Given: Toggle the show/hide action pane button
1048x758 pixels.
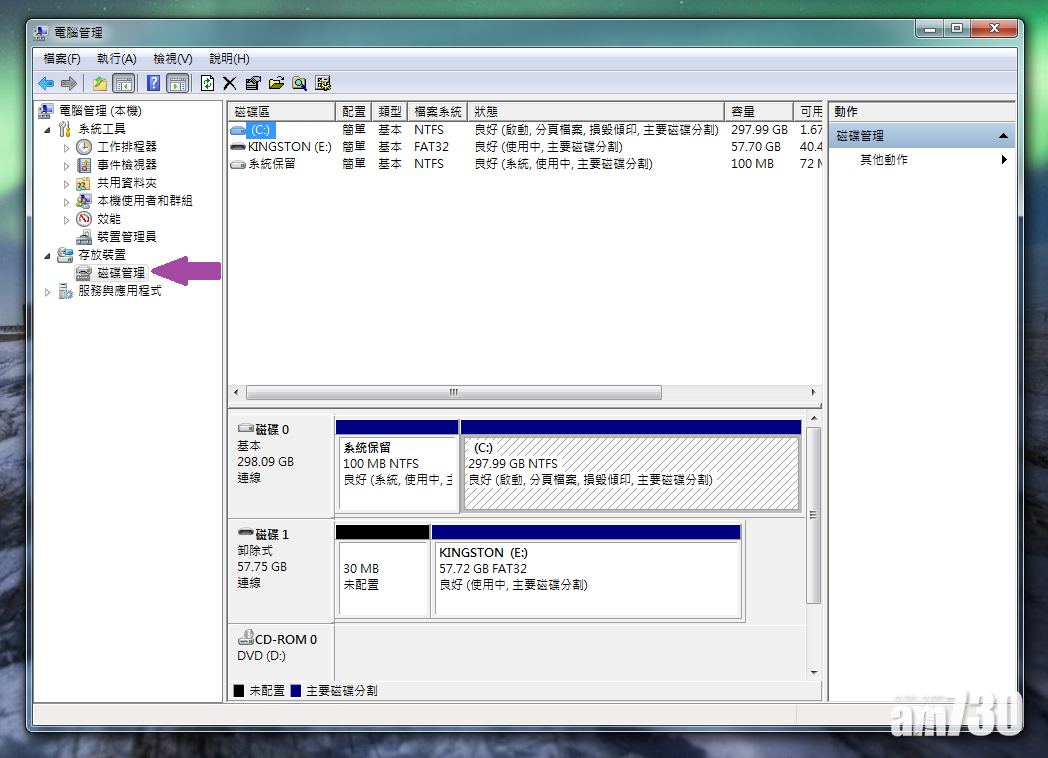Looking at the screenshot, I should click(178, 84).
